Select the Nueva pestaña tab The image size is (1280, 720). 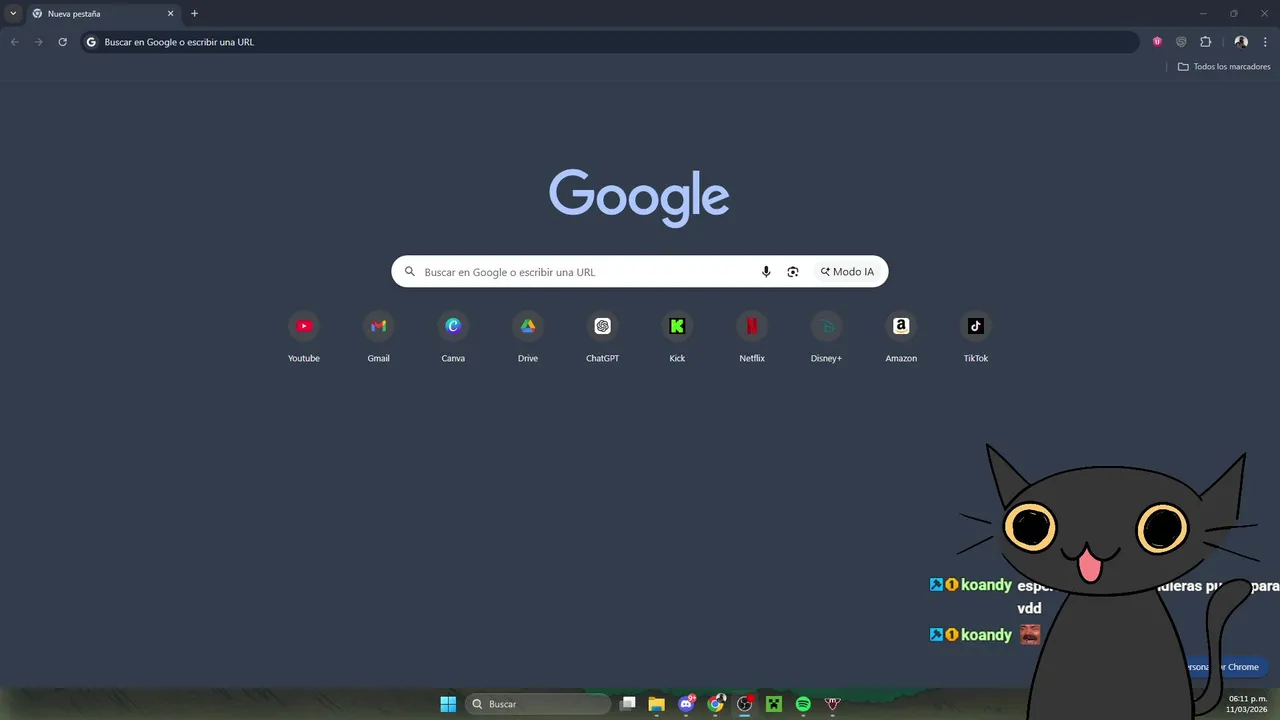coord(103,14)
